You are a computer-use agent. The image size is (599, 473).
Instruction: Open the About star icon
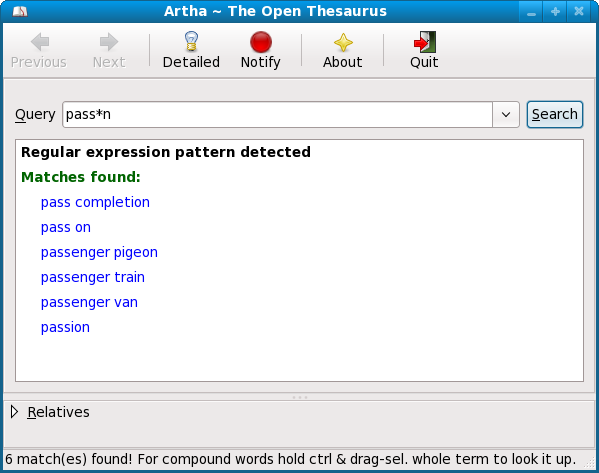pos(343,42)
